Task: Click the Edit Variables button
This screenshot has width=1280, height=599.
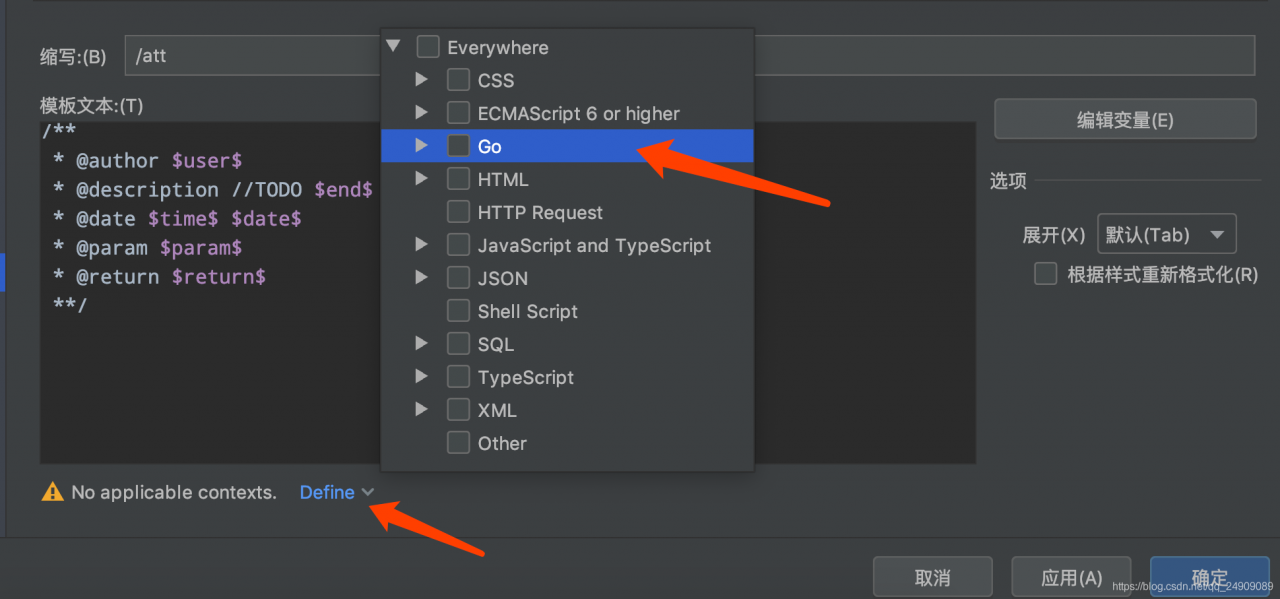Action: (1124, 120)
